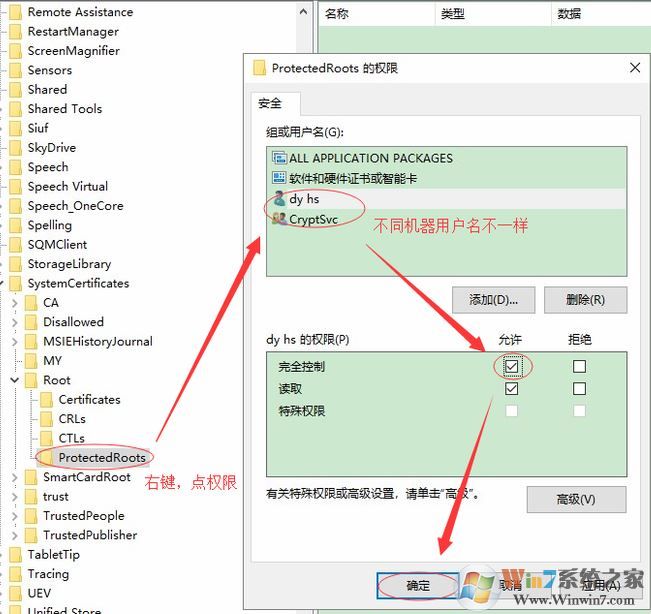The height and width of the screenshot is (614, 651).
Task: Click the CRLs folder icon
Action: 46,419
